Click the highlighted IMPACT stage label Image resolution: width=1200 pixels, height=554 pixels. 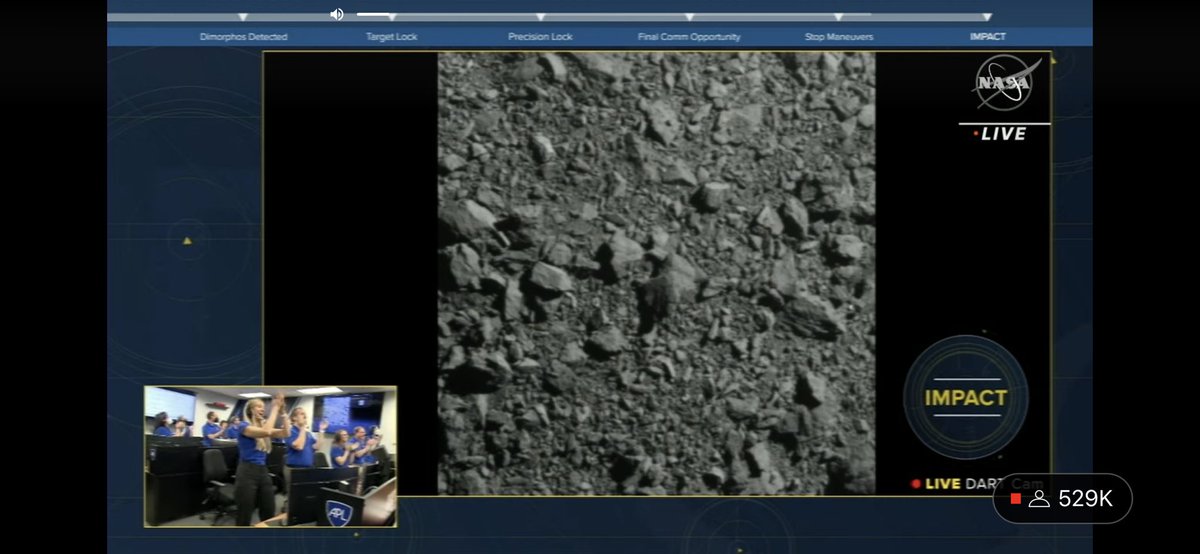tap(987, 37)
